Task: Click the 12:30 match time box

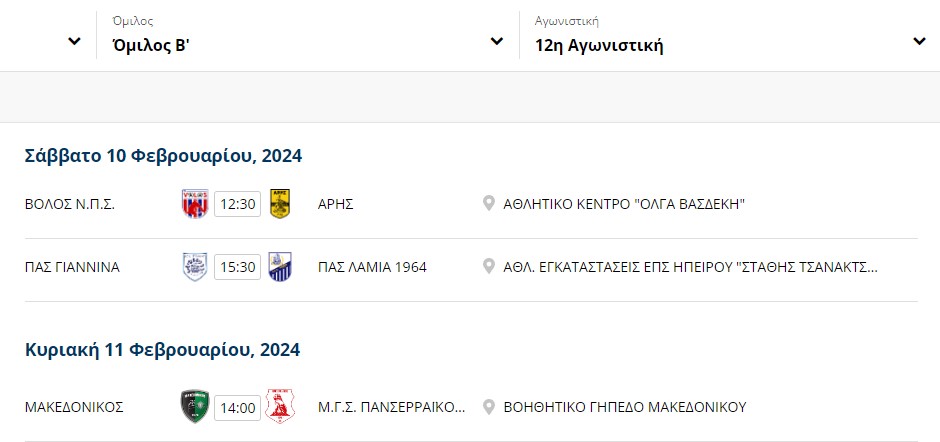Action: pos(237,205)
